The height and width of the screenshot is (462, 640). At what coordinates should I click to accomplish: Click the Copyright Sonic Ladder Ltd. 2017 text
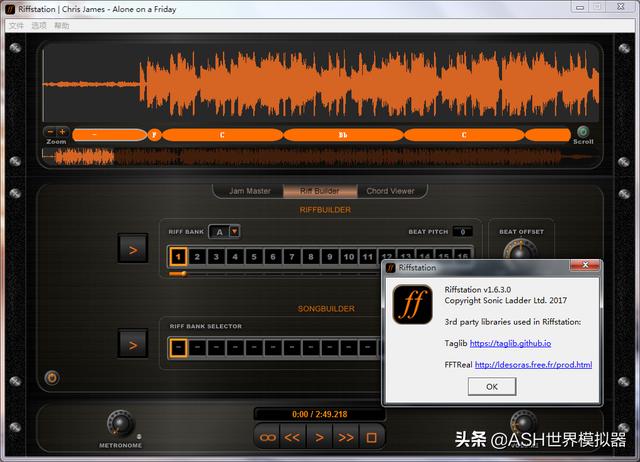point(505,300)
